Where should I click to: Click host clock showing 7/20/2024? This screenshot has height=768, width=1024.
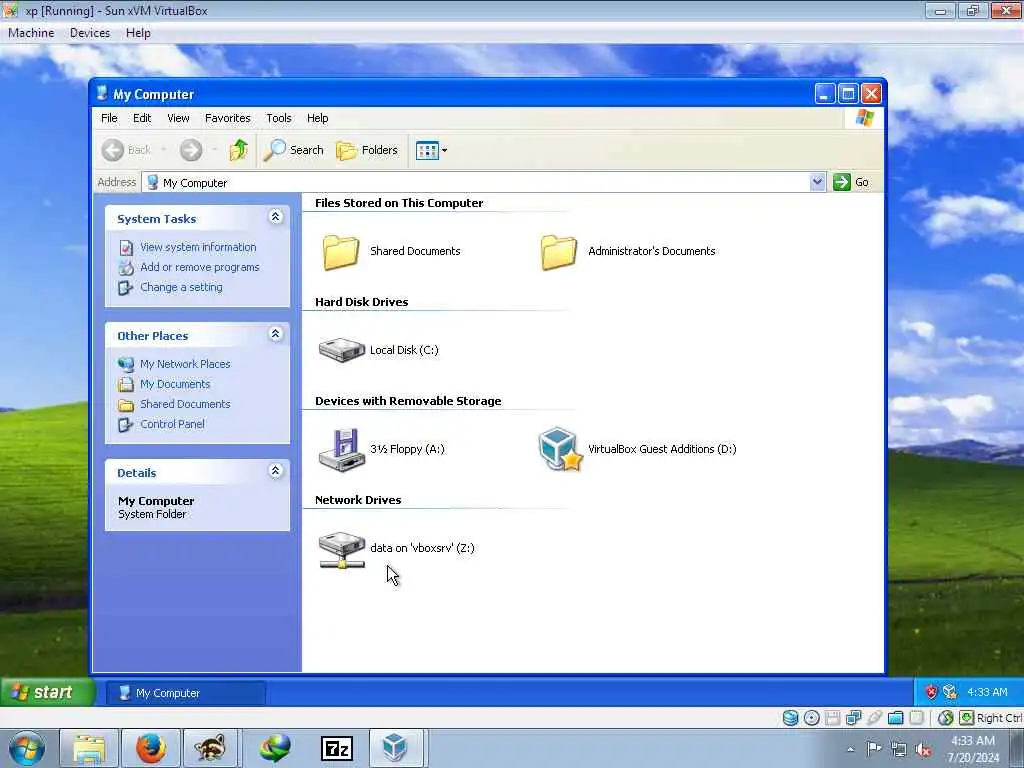point(973,749)
